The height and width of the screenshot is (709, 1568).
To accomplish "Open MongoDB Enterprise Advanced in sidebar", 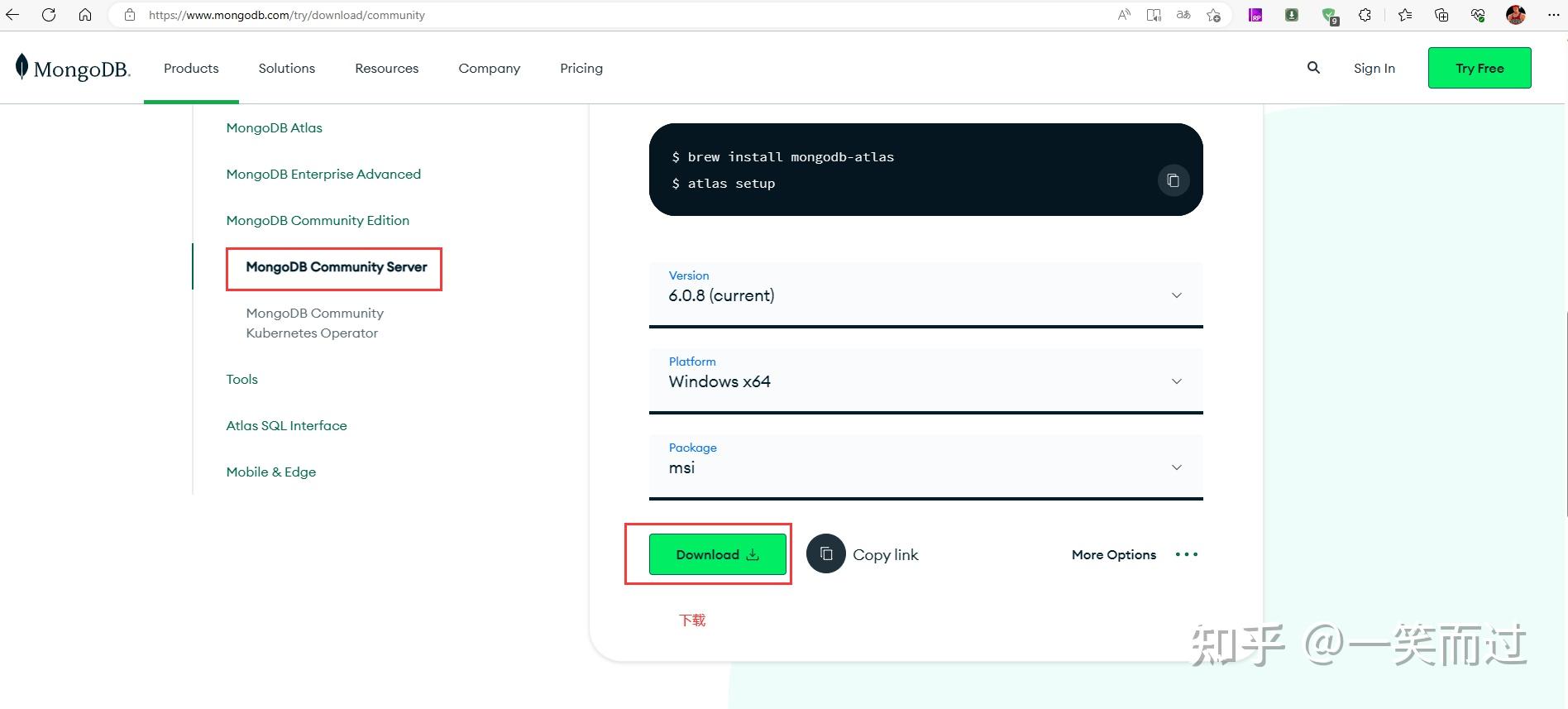I will 323,174.
